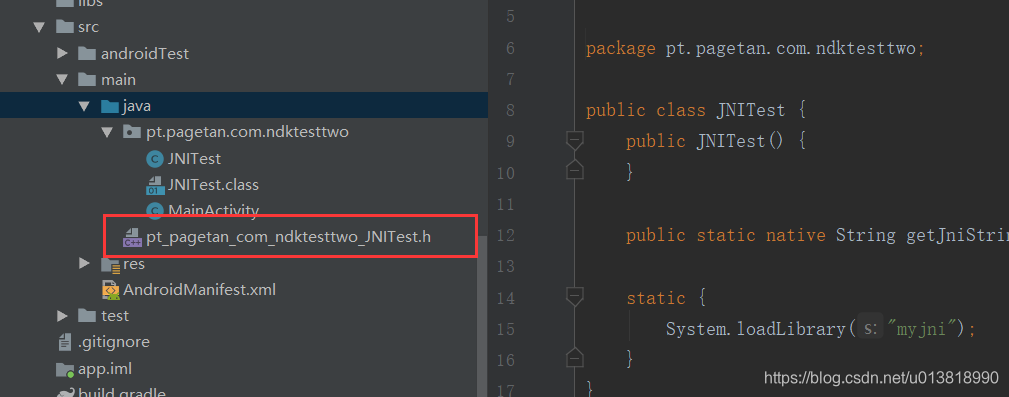Select the java folder row
Image resolution: width=1009 pixels, height=397 pixels.
(244, 106)
